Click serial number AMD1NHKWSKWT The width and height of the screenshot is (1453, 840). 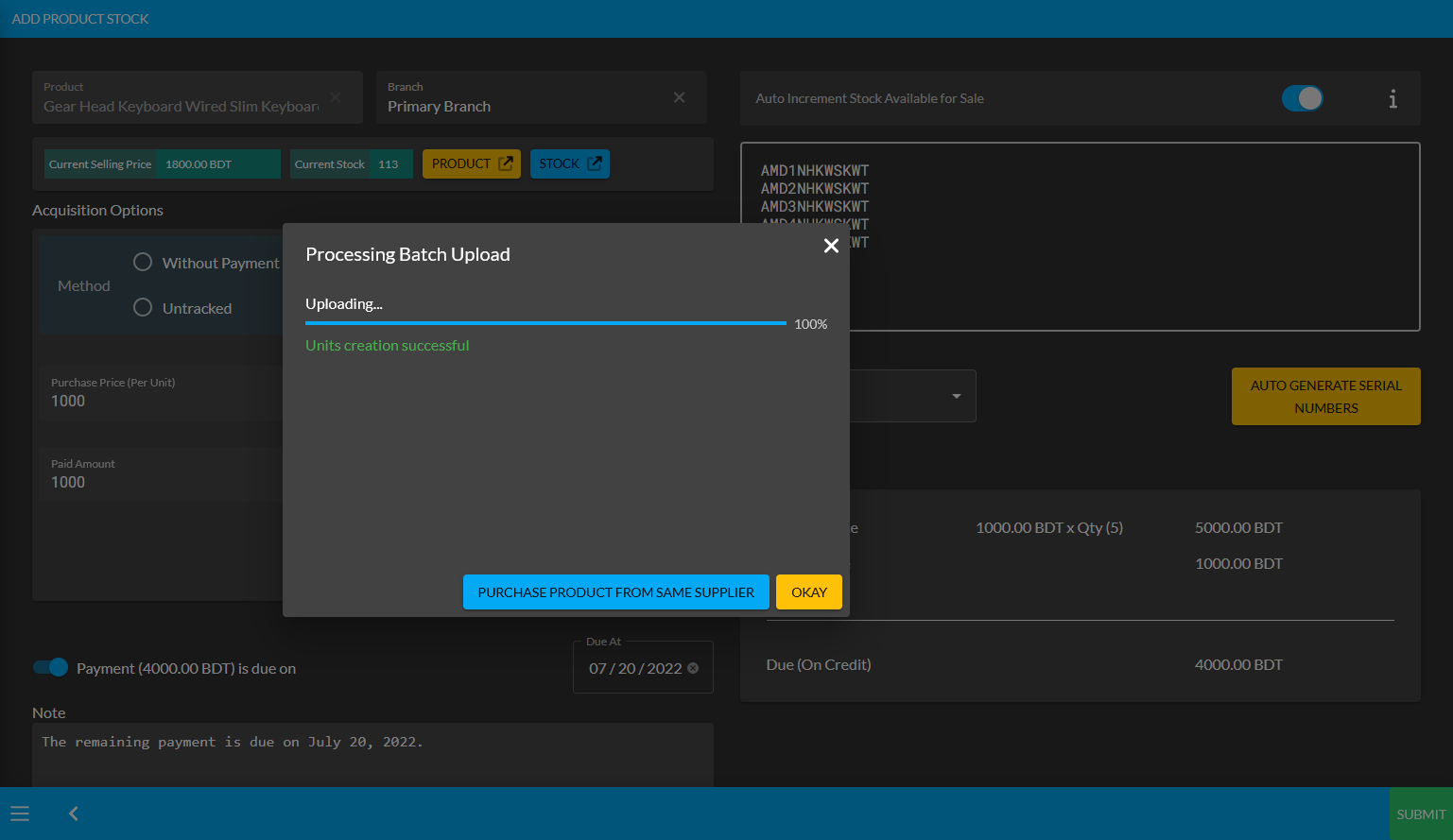pyautogui.click(x=815, y=171)
